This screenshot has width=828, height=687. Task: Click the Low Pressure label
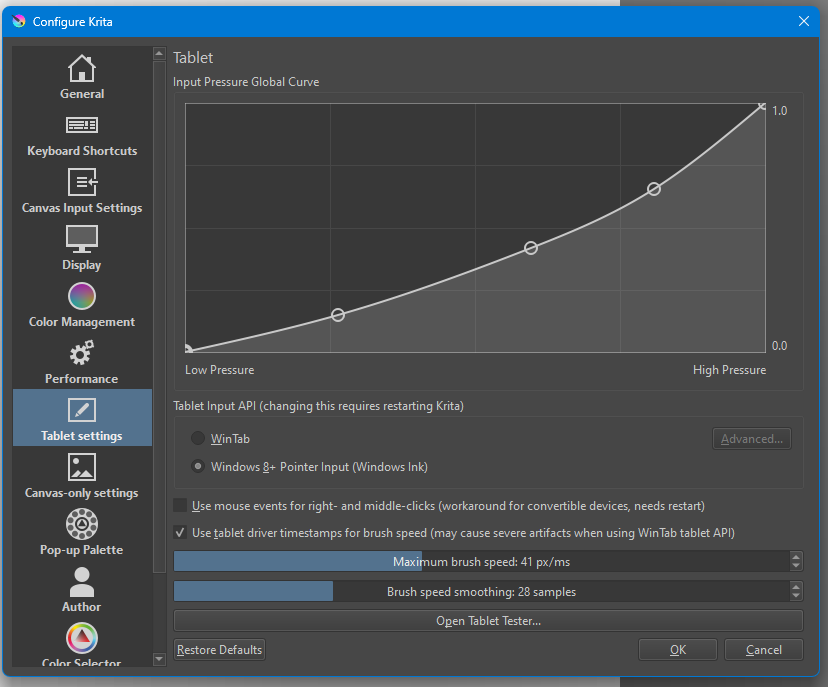[x=220, y=370]
